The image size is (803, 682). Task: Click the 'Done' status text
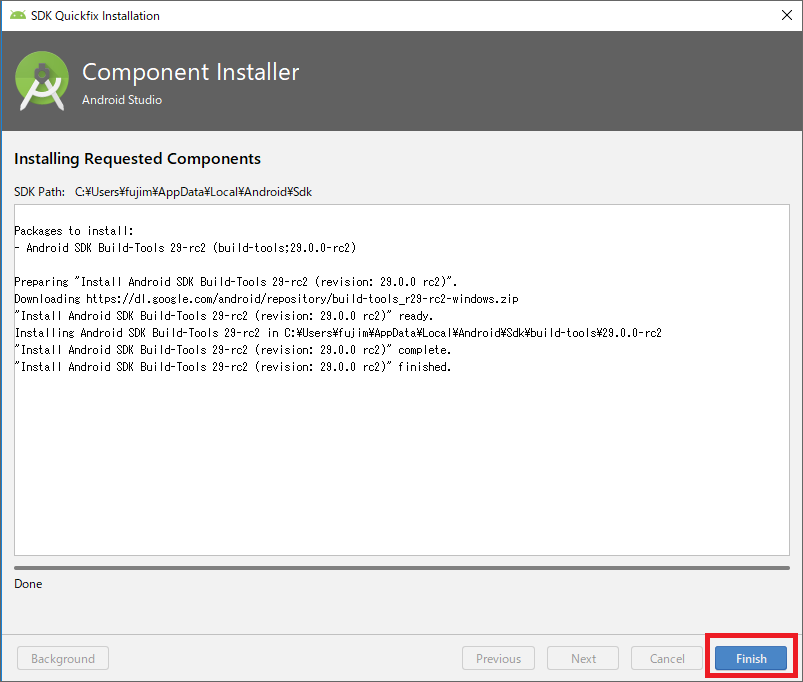pos(28,584)
